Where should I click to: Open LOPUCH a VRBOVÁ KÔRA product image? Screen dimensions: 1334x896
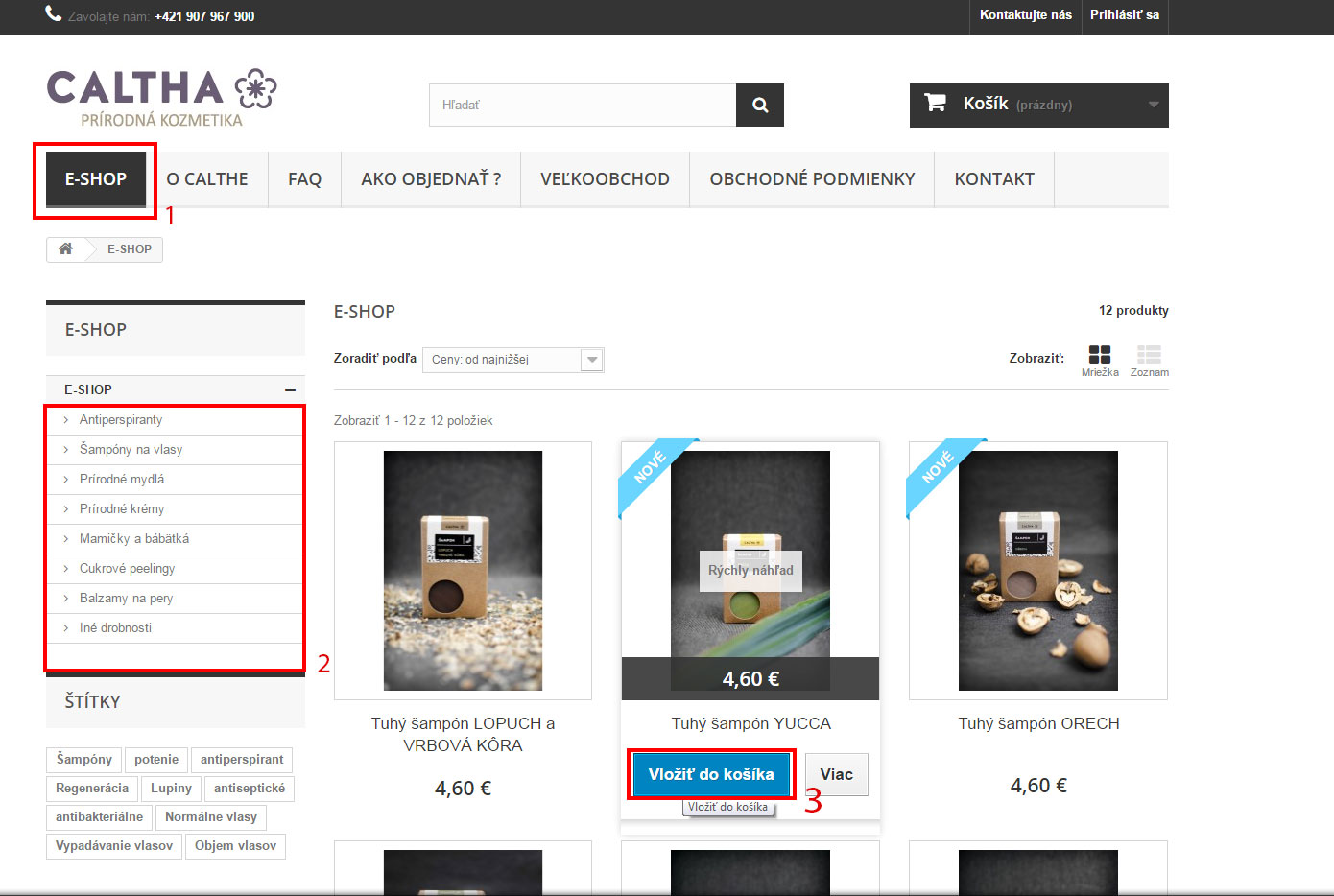[463, 571]
